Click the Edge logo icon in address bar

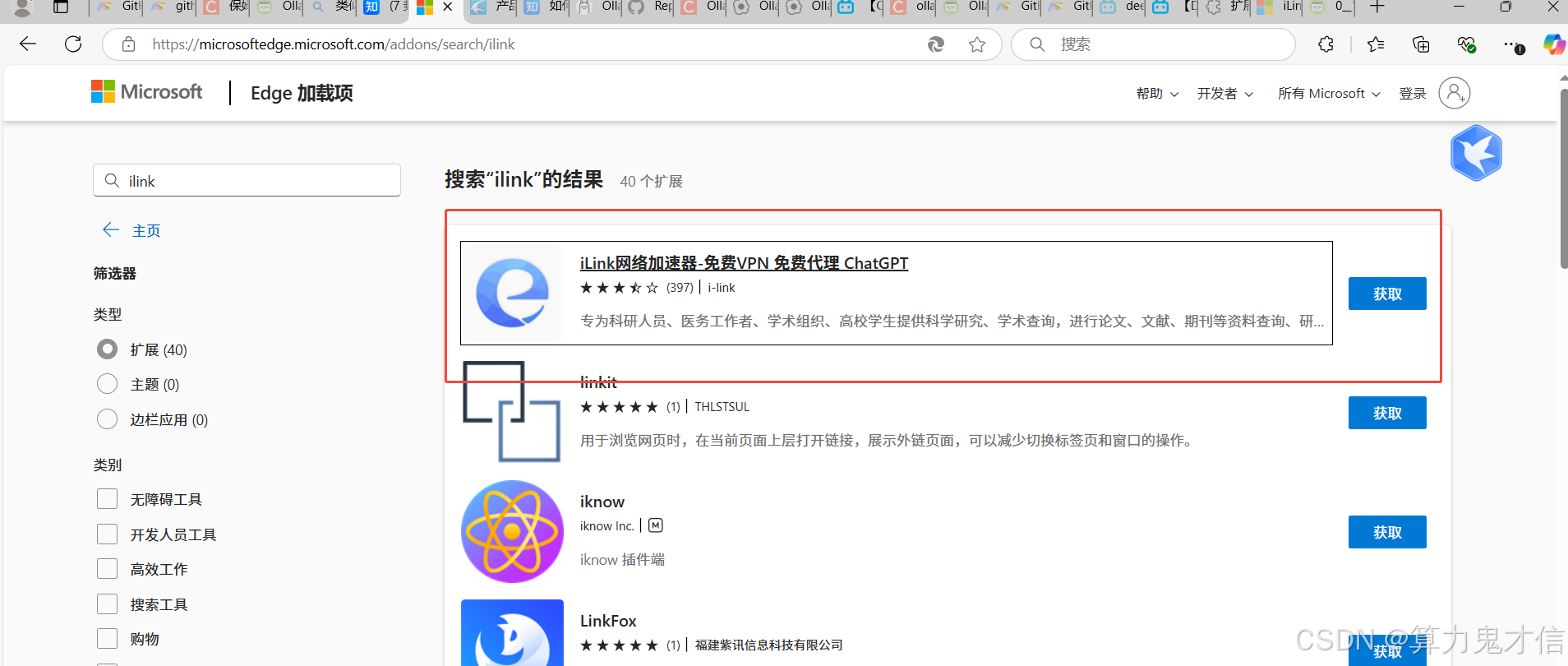pos(936,44)
